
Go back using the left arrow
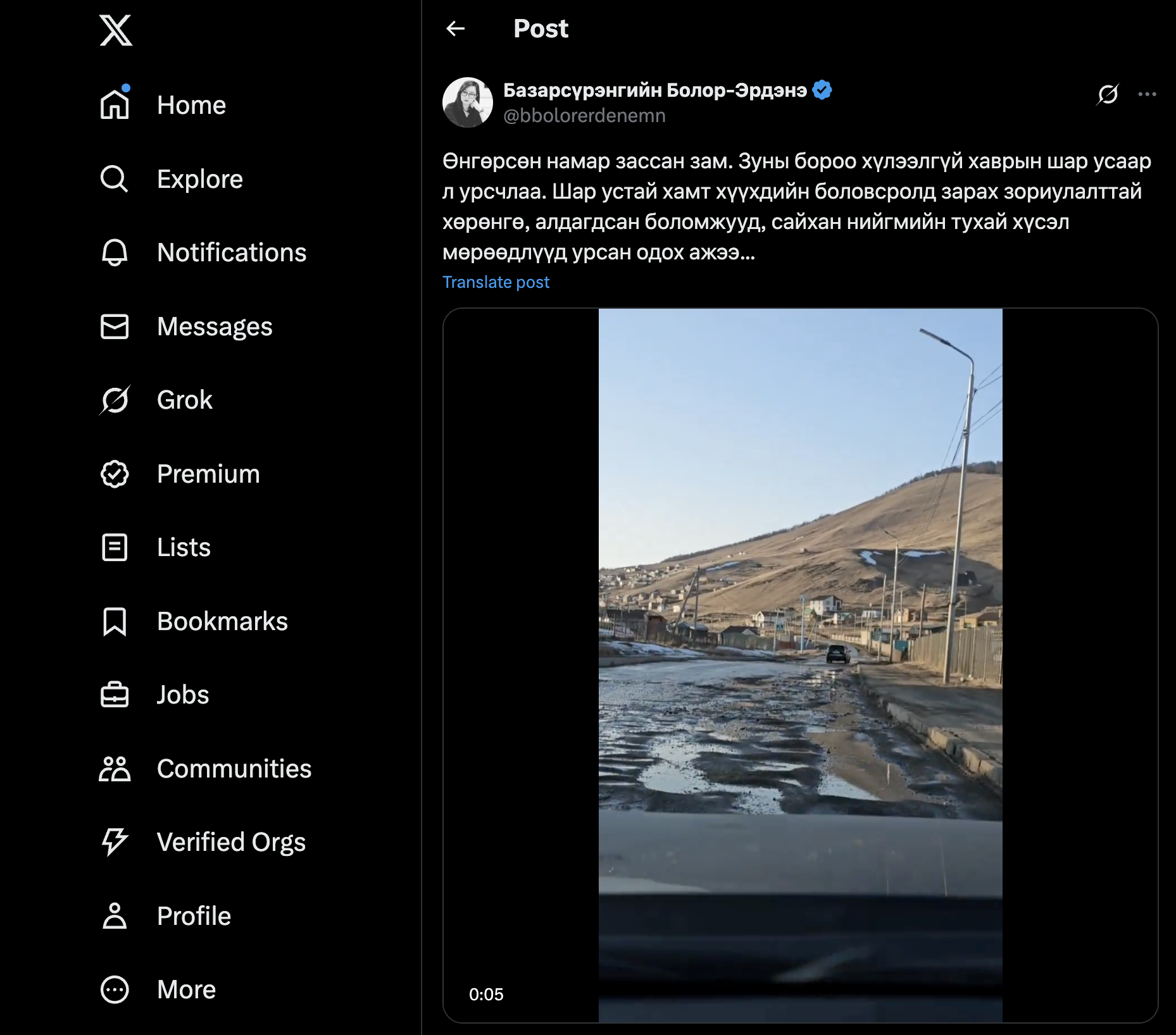click(456, 28)
